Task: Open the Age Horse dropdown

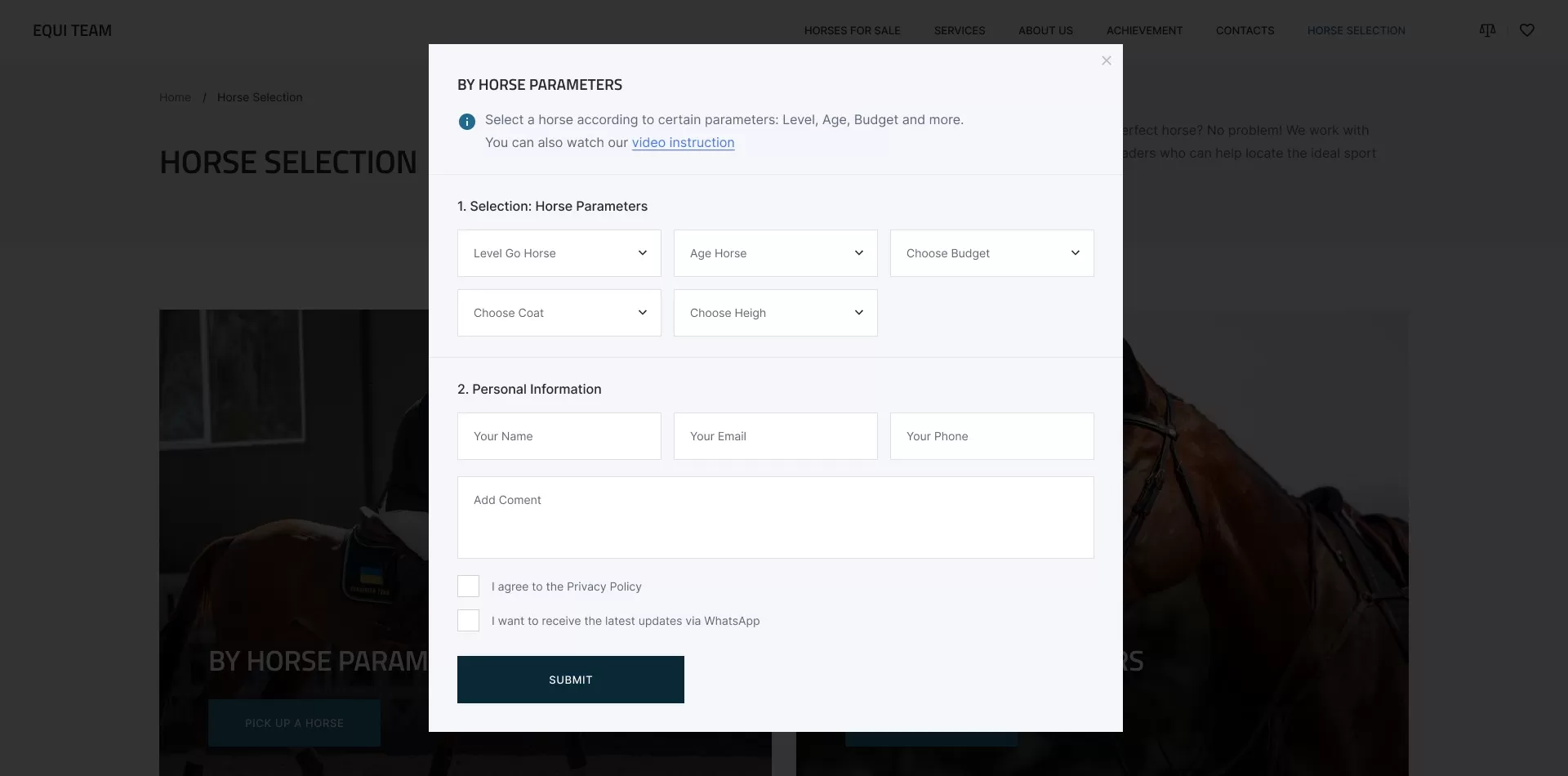Action: (776, 253)
